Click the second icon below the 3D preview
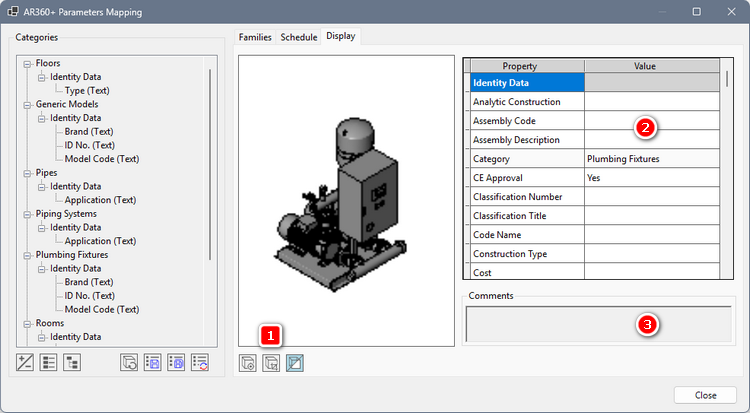This screenshot has width=750, height=413. (x=271, y=362)
